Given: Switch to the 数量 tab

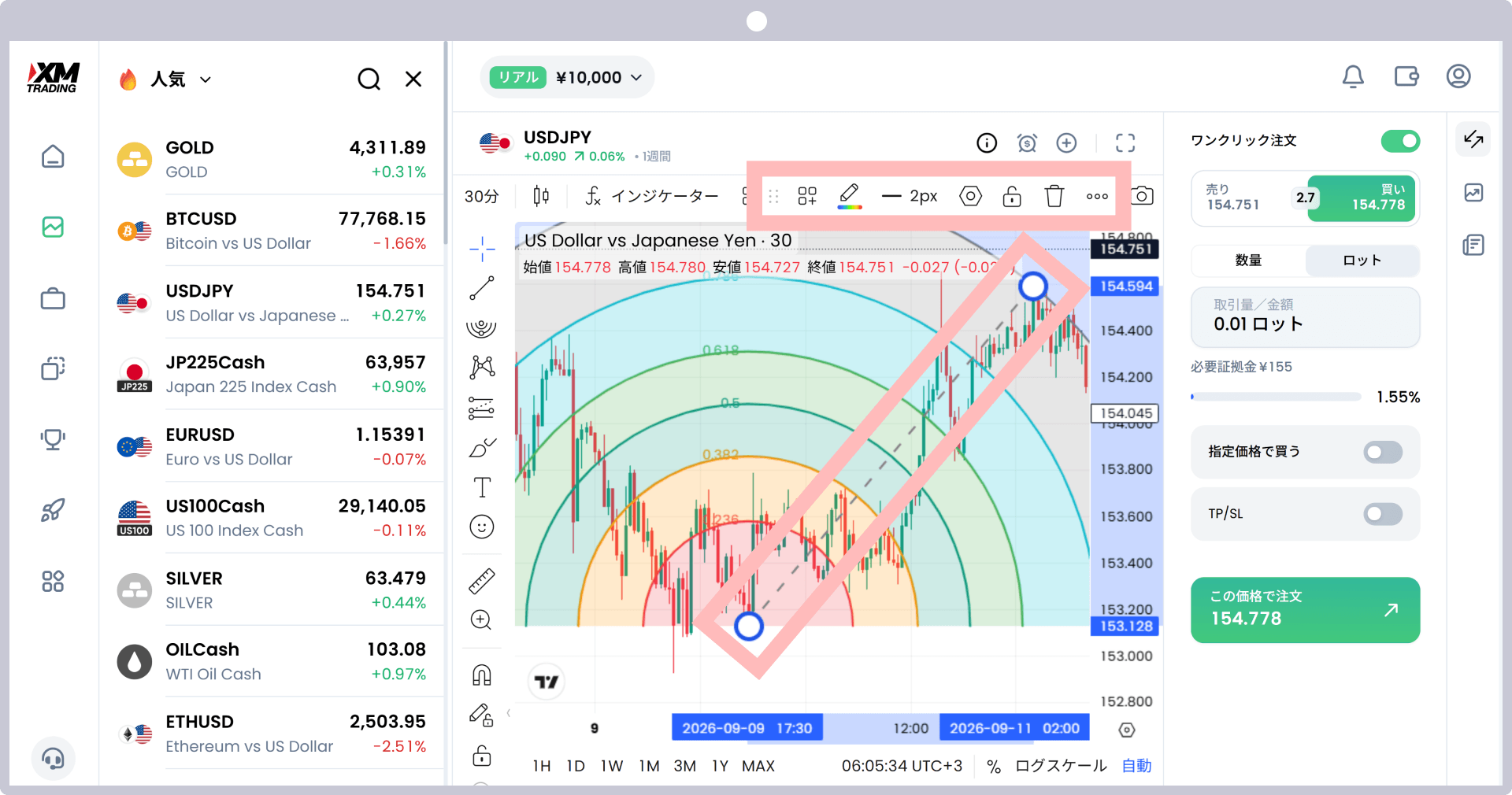Looking at the screenshot, I should point(1248,261).
